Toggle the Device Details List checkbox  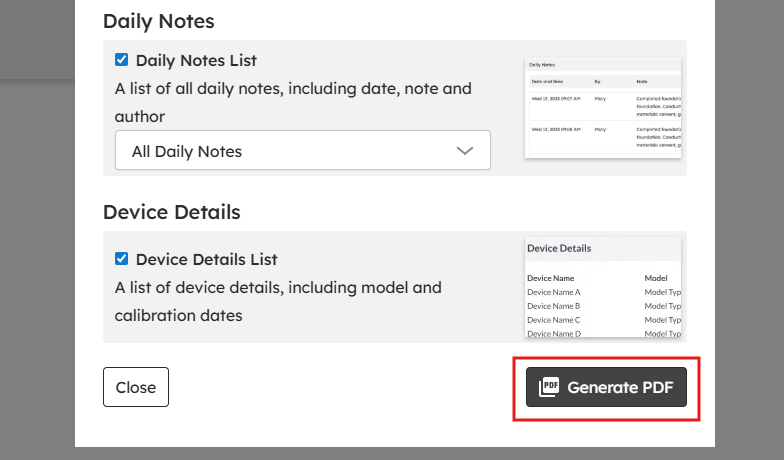click(x=122, y=259)
